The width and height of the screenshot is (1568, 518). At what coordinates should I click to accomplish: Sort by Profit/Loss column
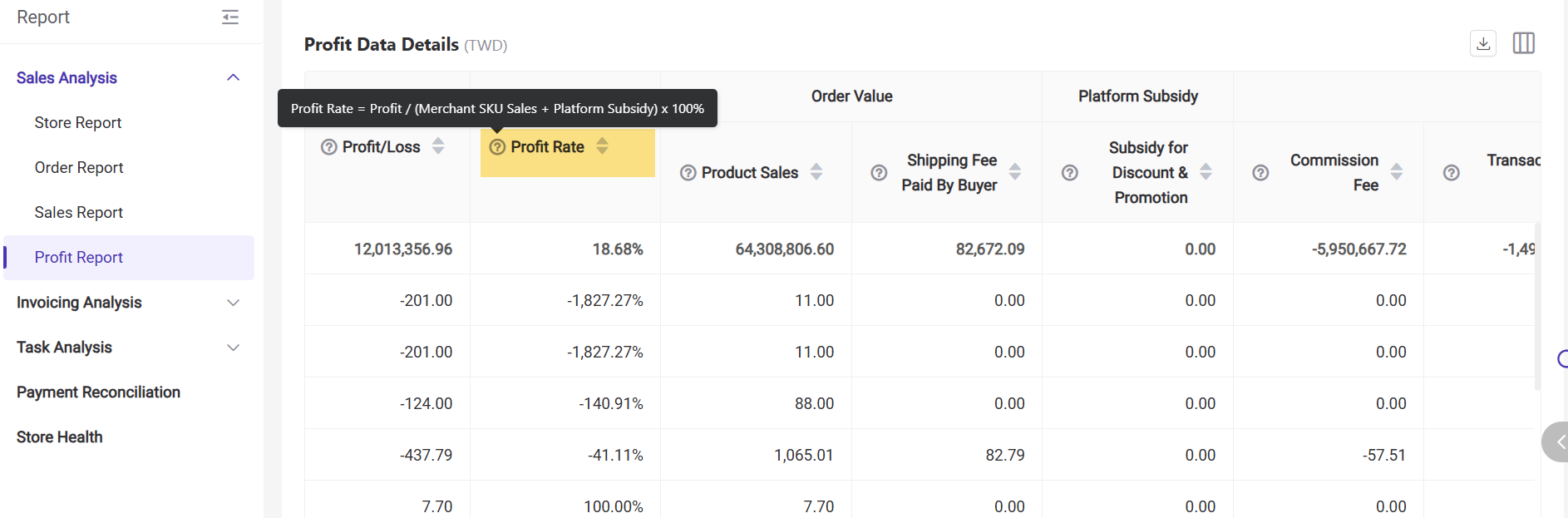(438, 146)
